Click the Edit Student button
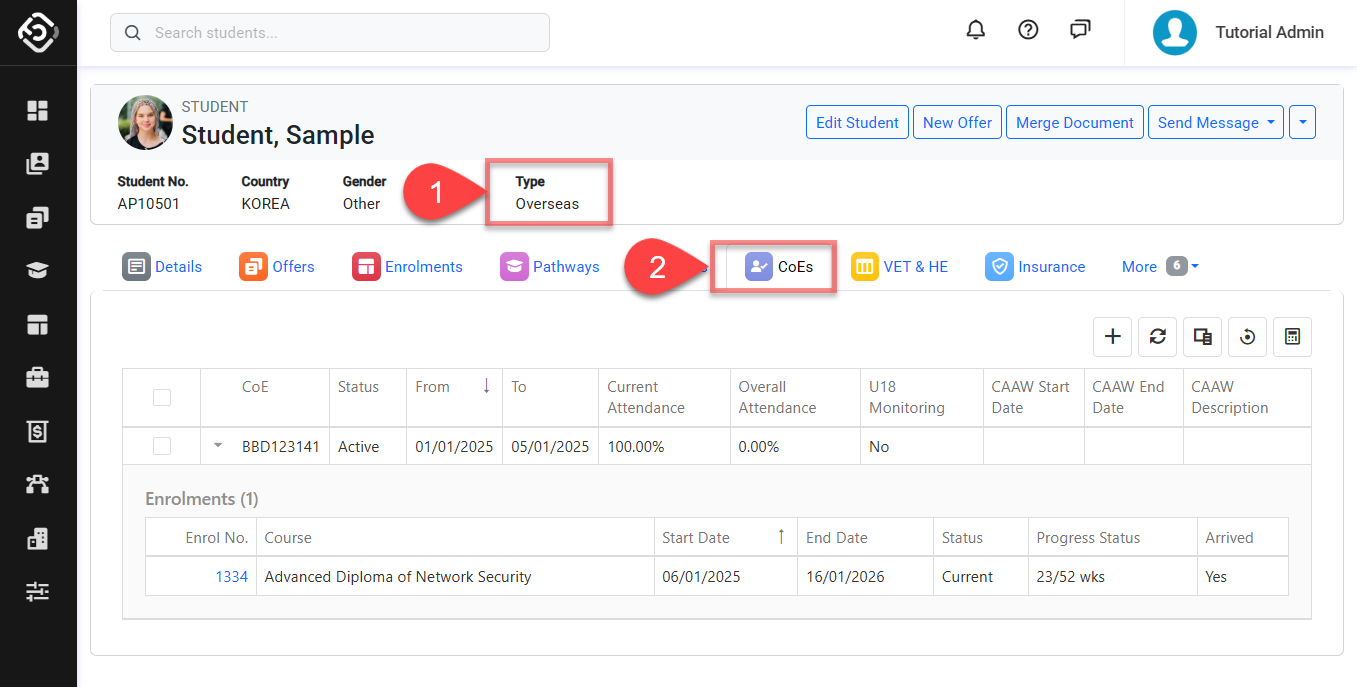This screenshot has height=687, width=1357. click(x=857, y=122)
